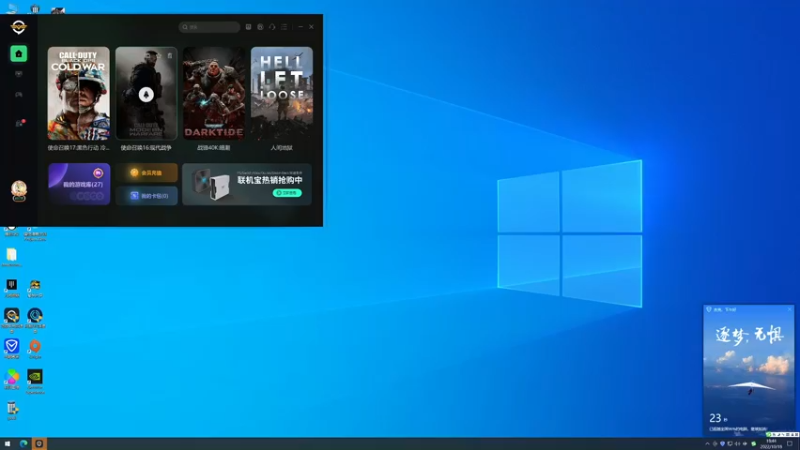800x450 pixels.
Task: Close the game launcher window
Action: 311,27
